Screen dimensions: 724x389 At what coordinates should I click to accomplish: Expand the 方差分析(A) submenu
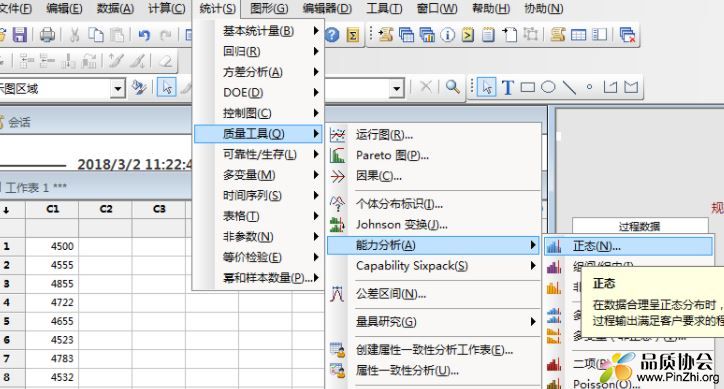259,72
